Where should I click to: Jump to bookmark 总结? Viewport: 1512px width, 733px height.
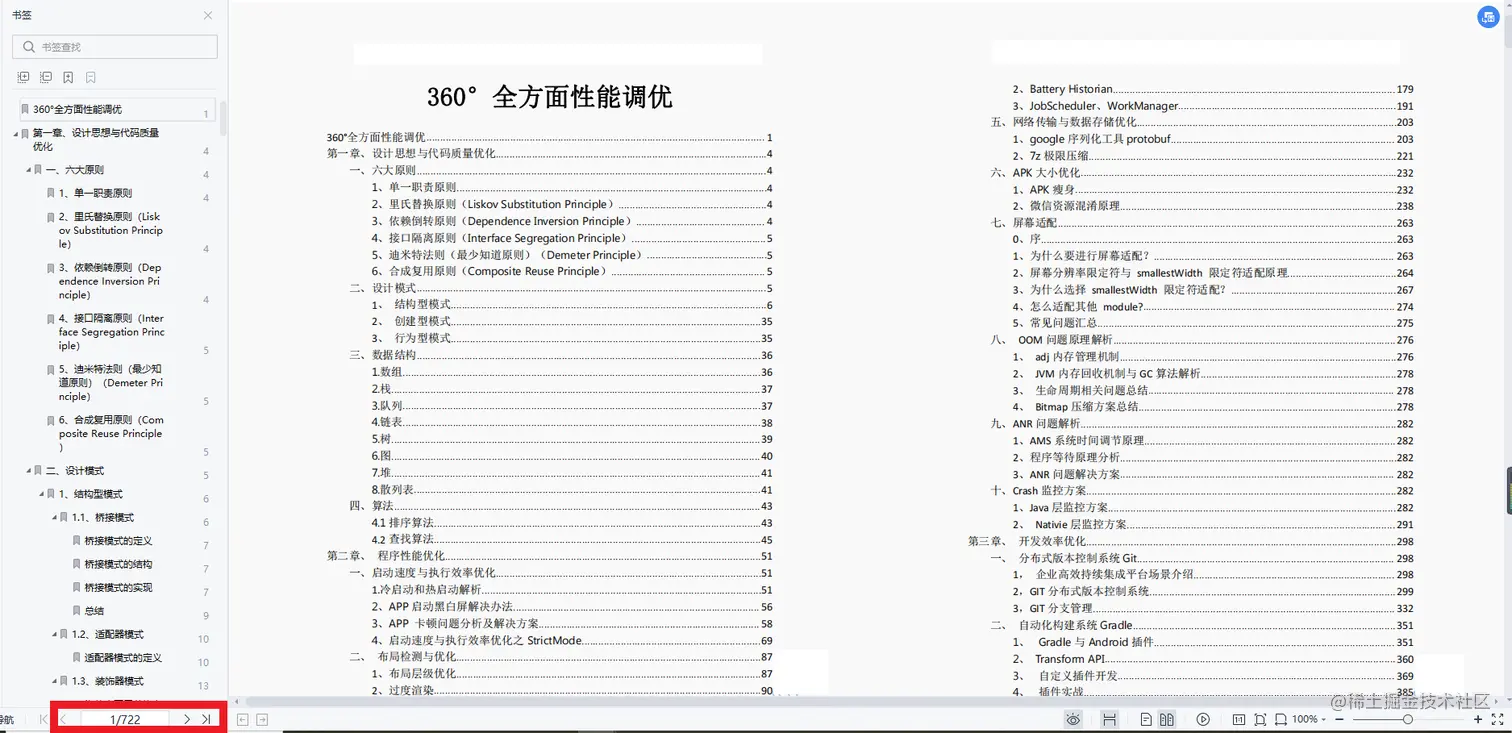[94, 611]
